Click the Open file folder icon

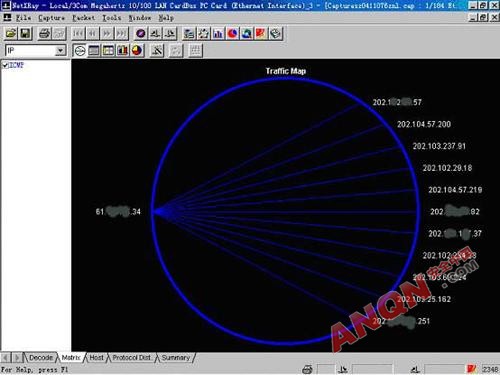pos(11,33)
